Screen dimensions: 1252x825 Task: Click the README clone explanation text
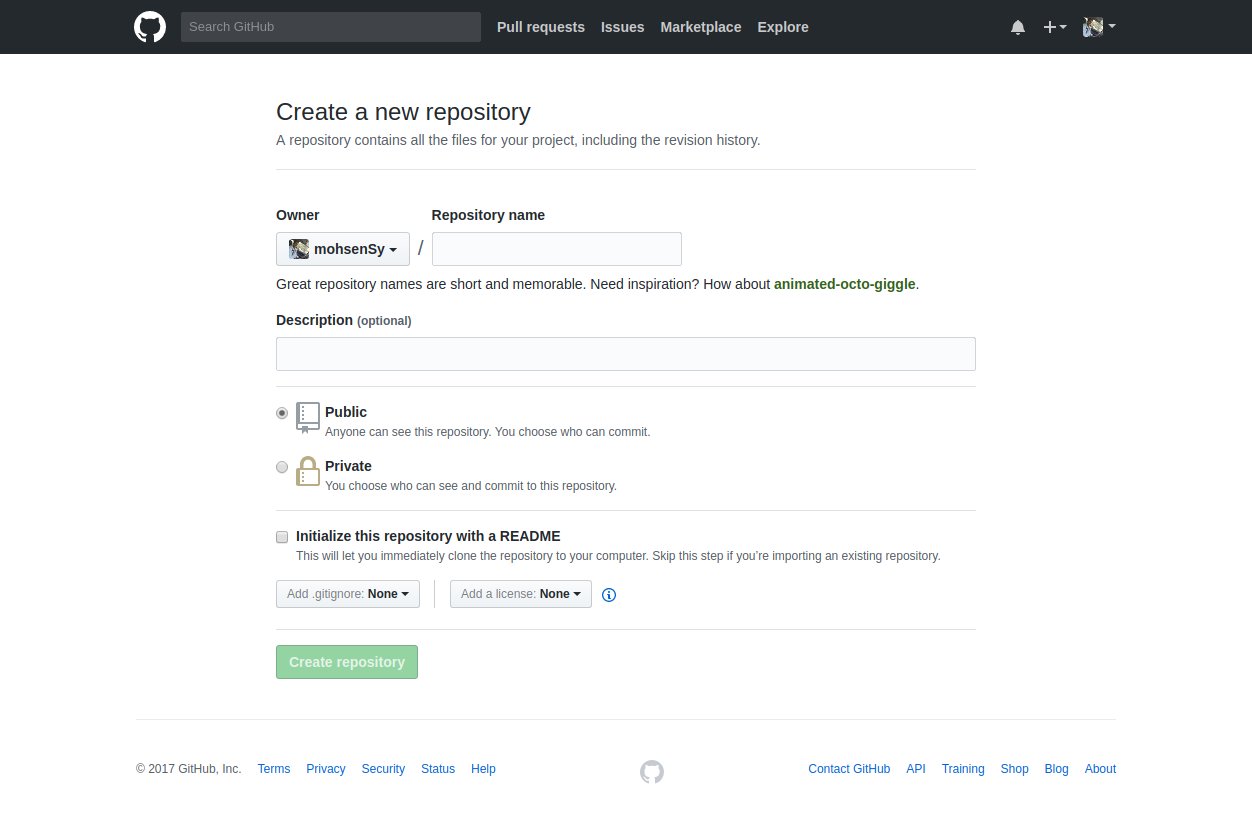pos(618,556)
